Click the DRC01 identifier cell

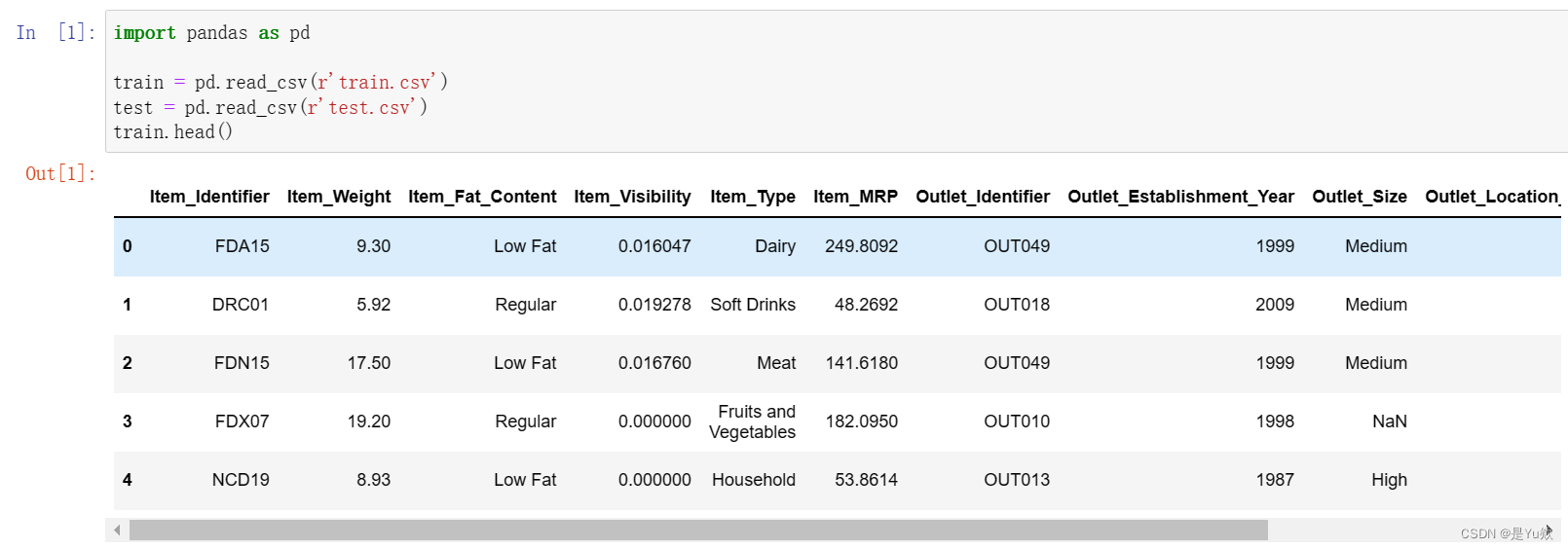coord(241,305)
